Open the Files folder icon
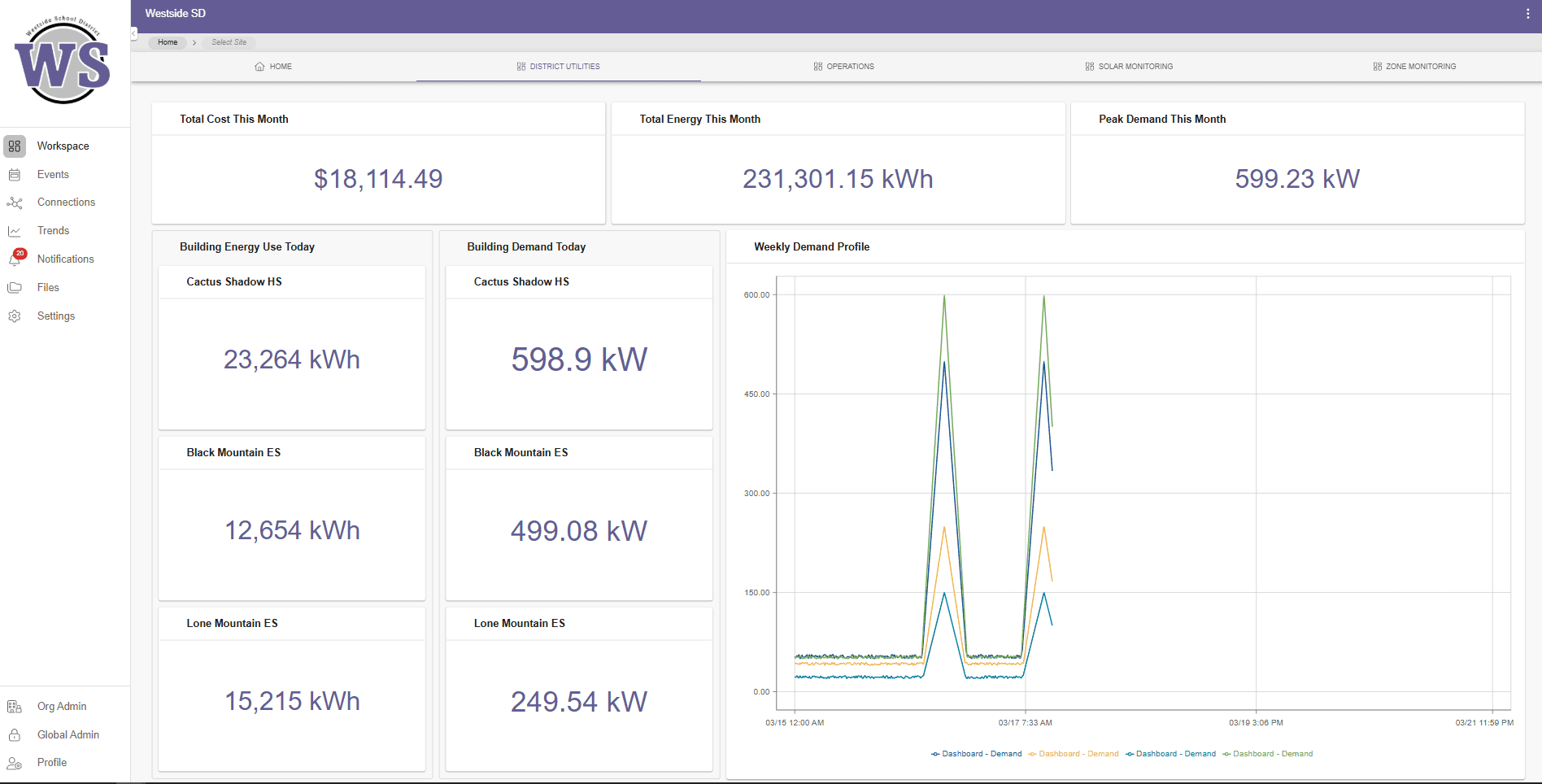The height and width of the screenshot is (784, 1542). (15, 288)
